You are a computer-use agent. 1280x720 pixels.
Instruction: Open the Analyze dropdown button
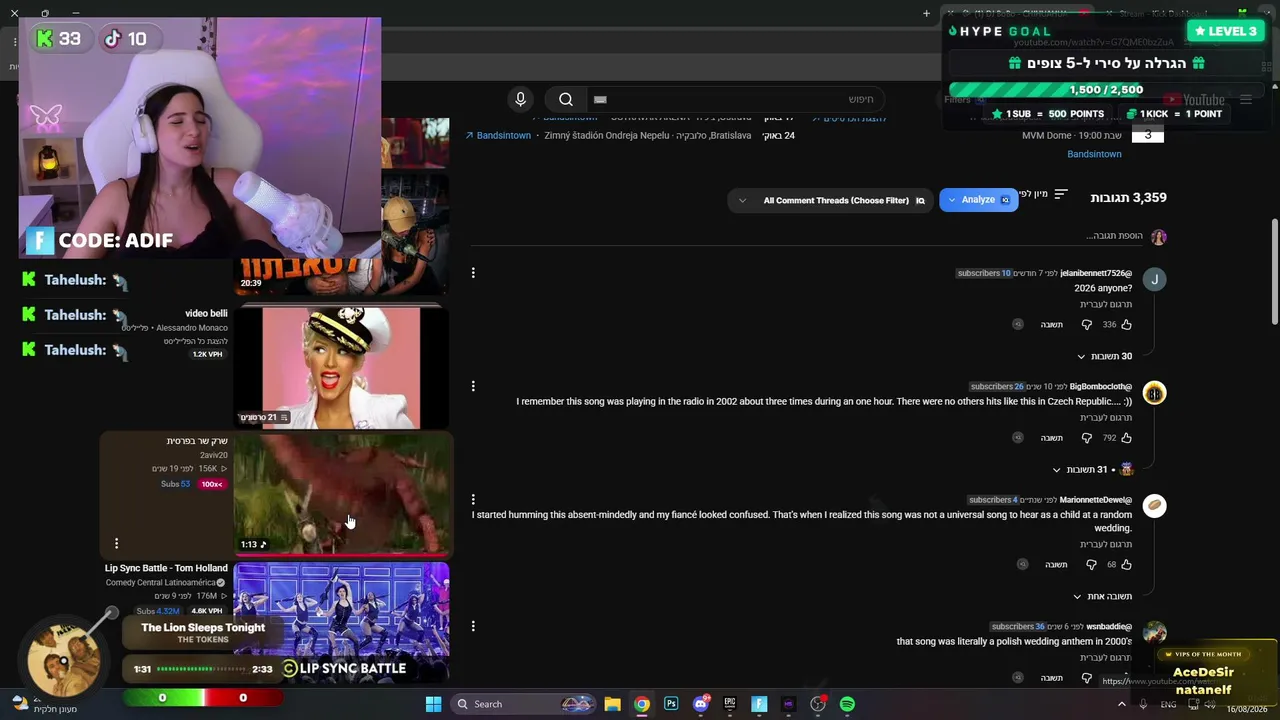tap(978, 200)
